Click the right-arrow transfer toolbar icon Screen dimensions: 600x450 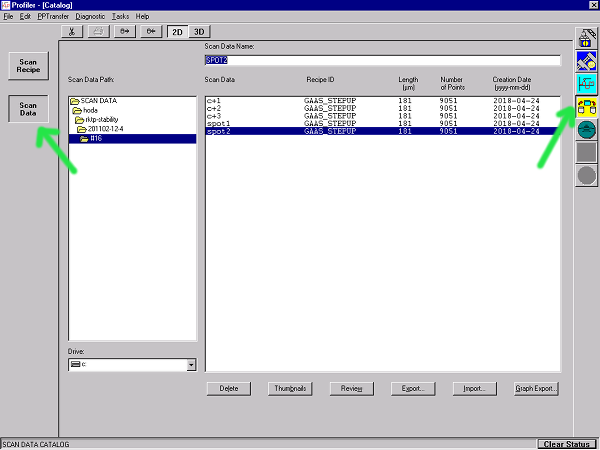click(x=126, y=32)
